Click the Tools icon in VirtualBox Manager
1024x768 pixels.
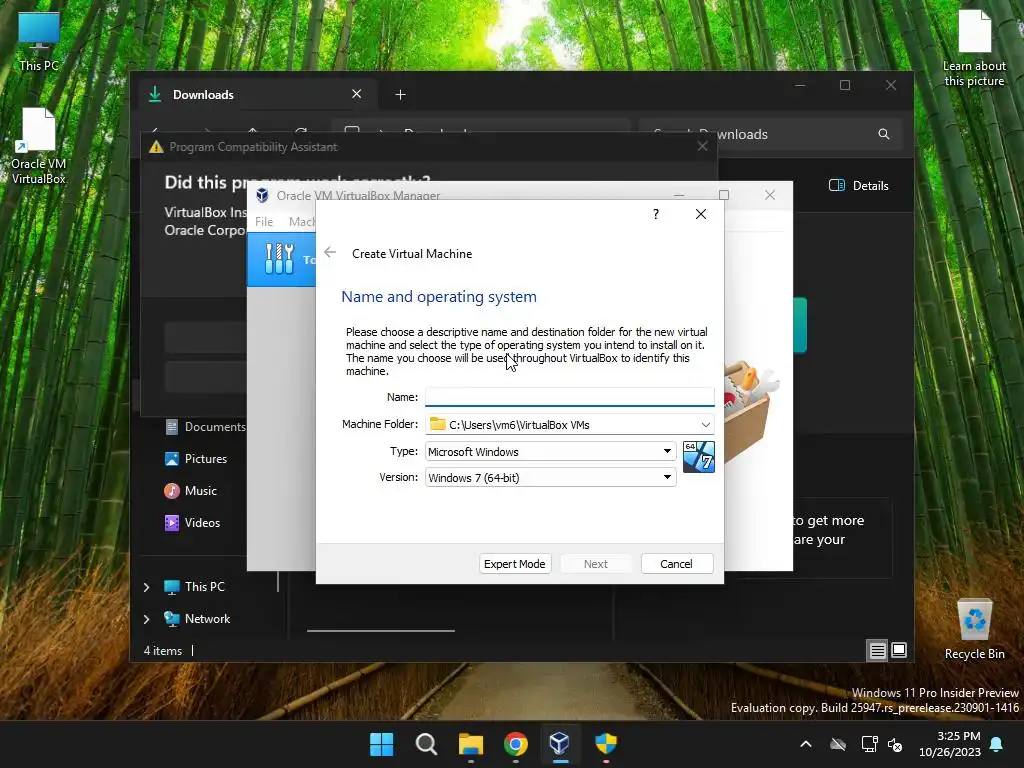pos(280,259)
